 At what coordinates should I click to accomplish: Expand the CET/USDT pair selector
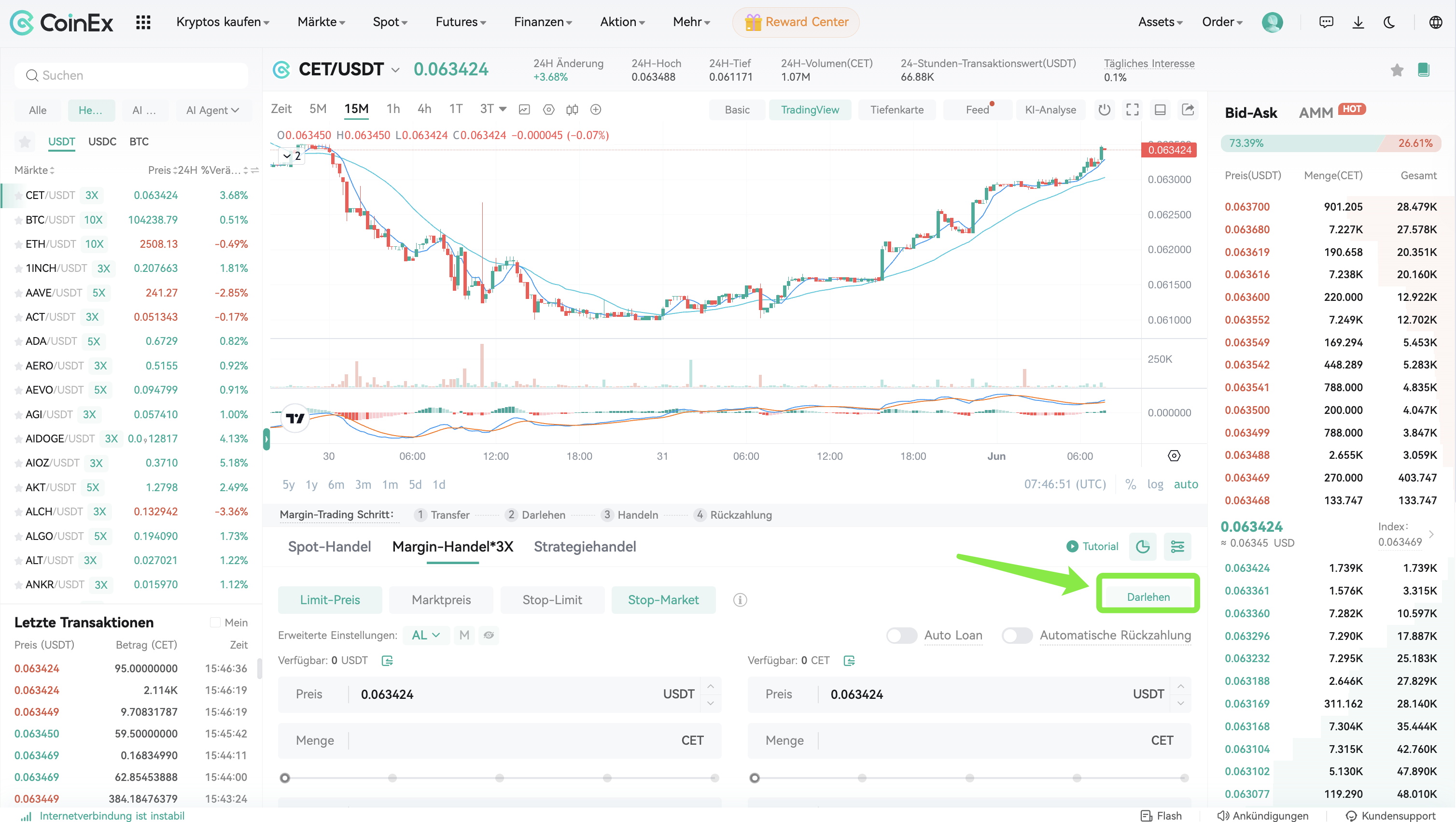tap(396, 70)
